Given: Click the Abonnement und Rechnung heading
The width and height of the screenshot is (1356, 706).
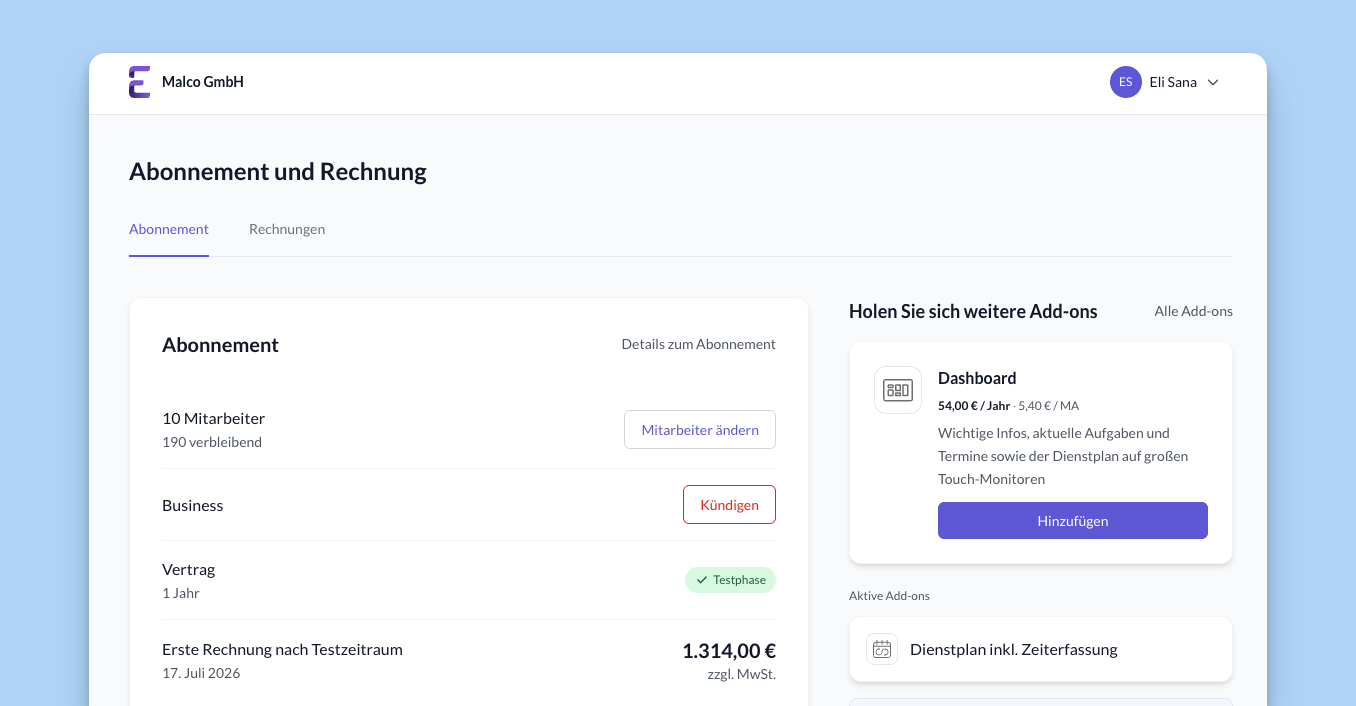Looking at the screenshot, I should (x=278, y=171).
